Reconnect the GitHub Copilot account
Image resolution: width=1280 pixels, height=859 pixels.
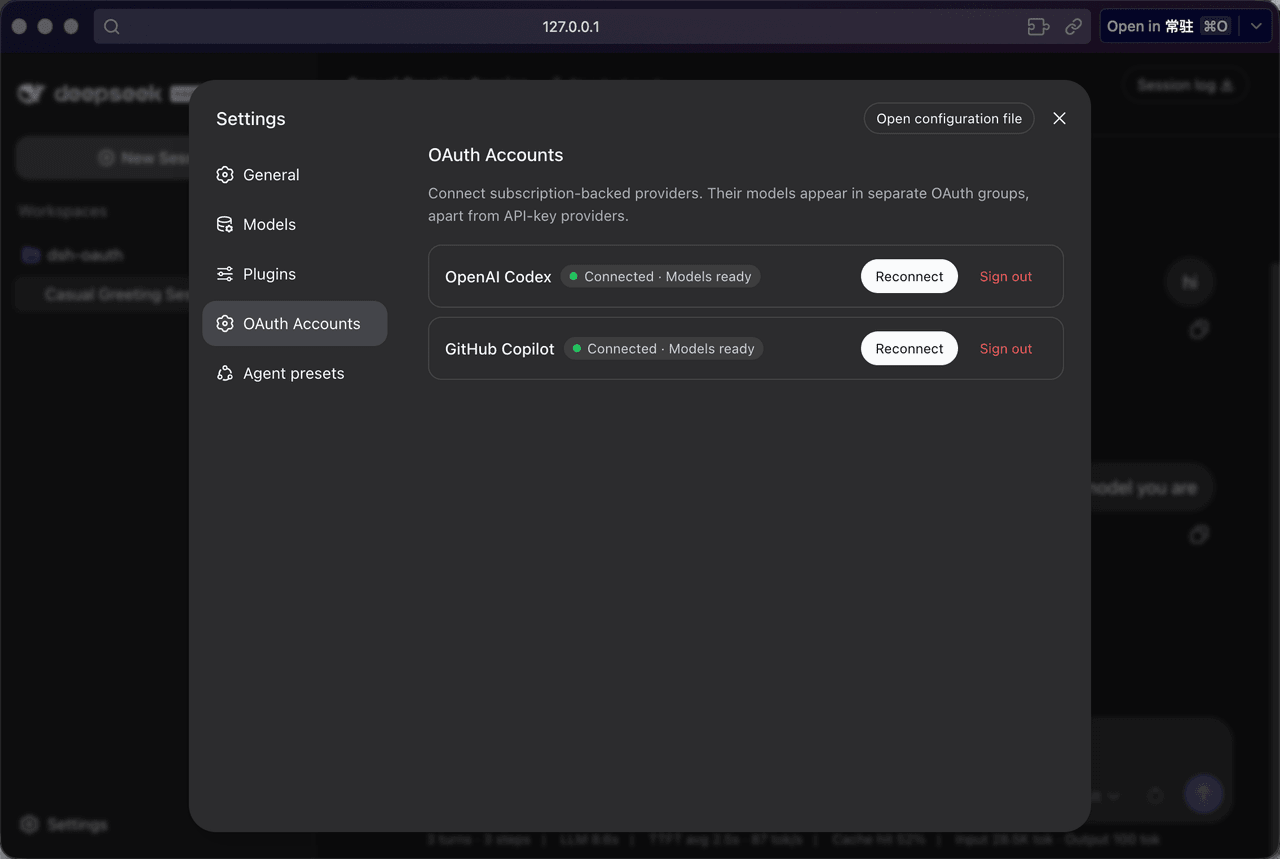pos(909,349)
